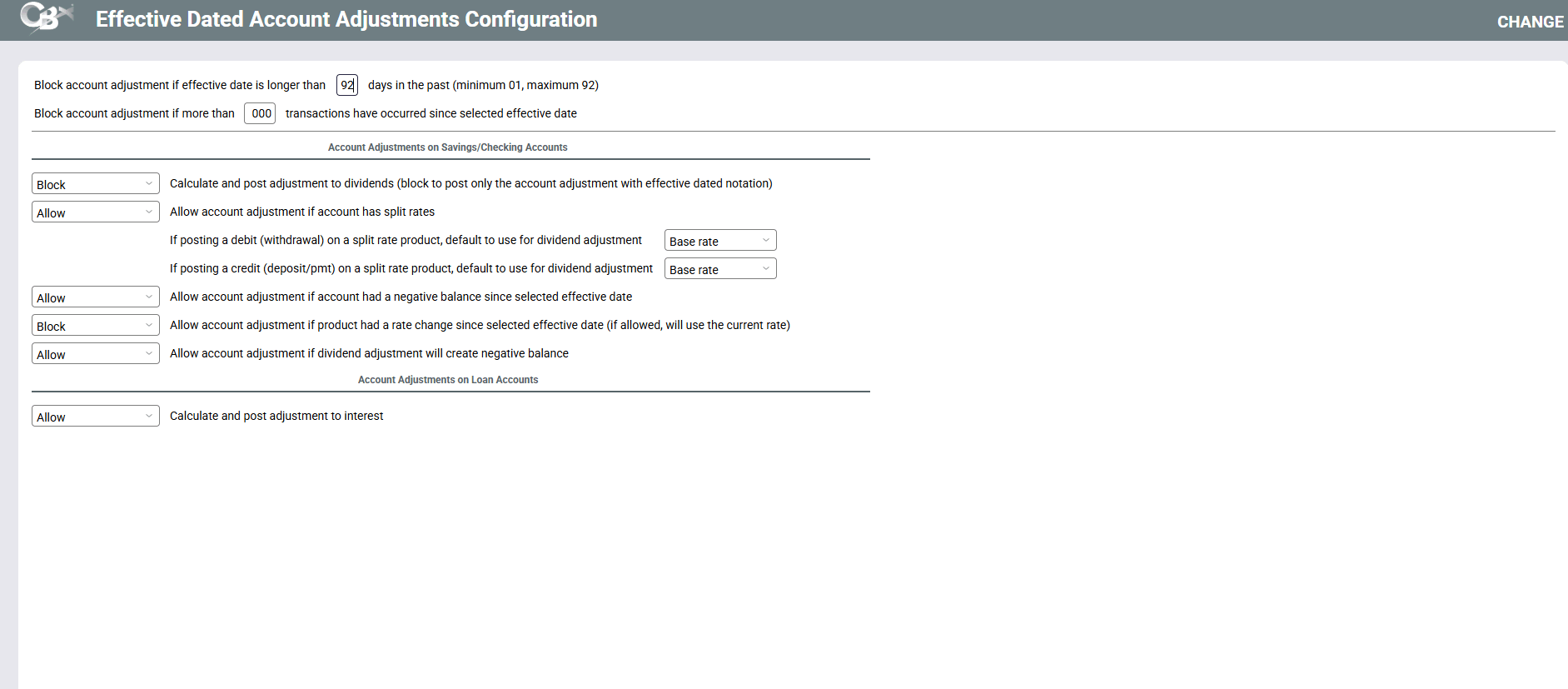Expand dropdown for dividend adjustment creating negative balance
Screen dimensions: 1568x689
[95, 354]
